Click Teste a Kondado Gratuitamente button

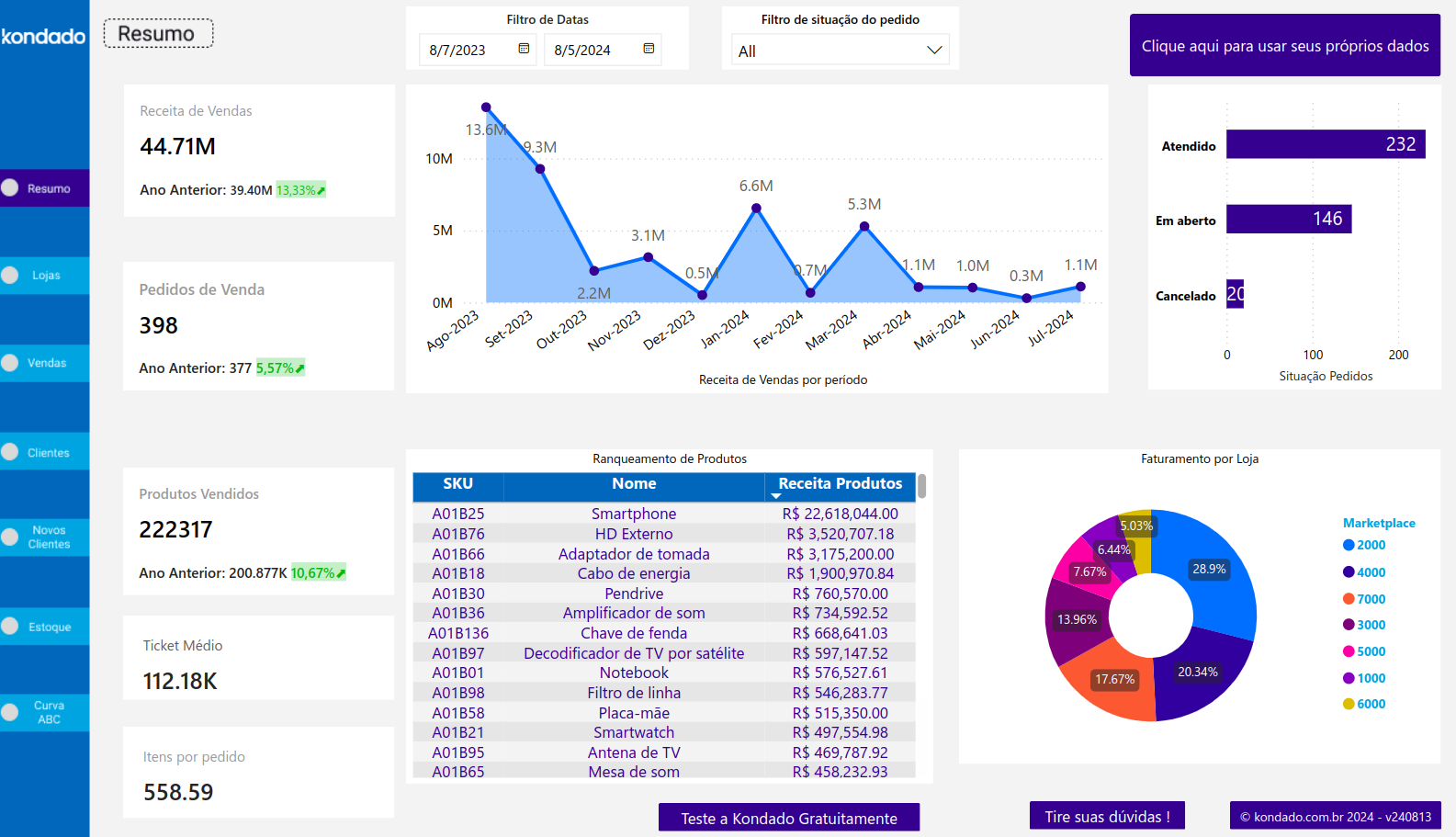(x=788, y=818)
